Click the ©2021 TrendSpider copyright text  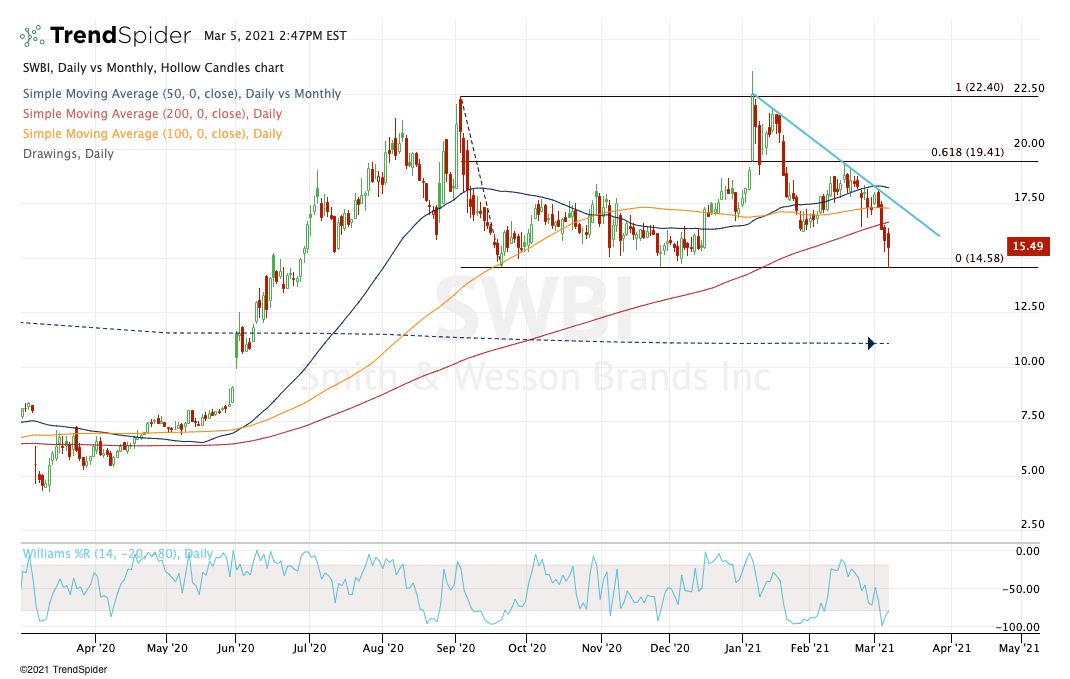(x=63, y=670)
